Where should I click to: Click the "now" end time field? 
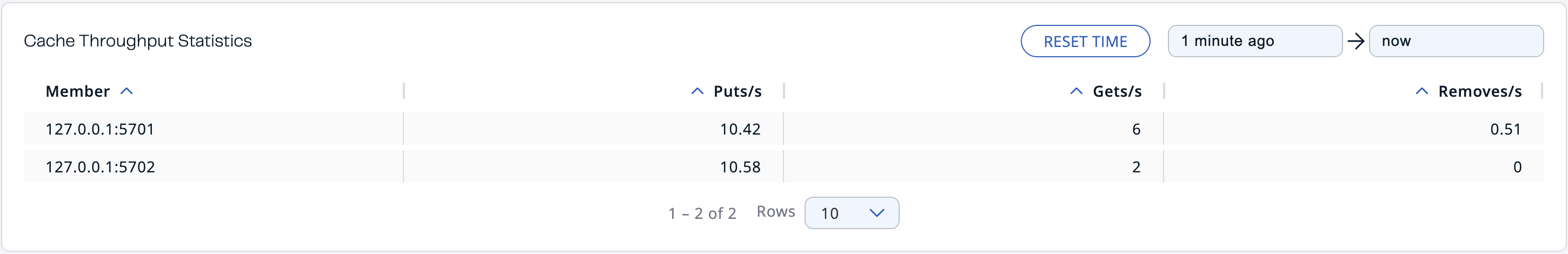coord(1456,42)
